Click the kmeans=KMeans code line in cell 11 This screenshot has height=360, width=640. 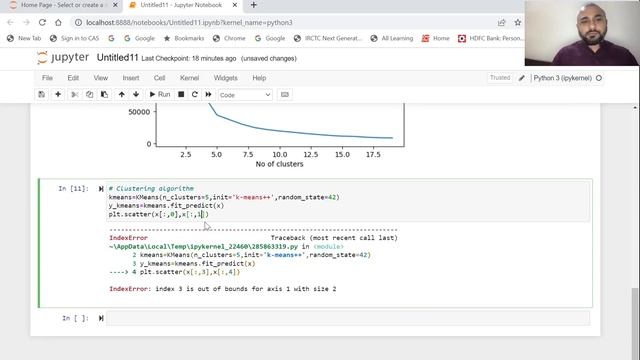click(x=224, y=197)
